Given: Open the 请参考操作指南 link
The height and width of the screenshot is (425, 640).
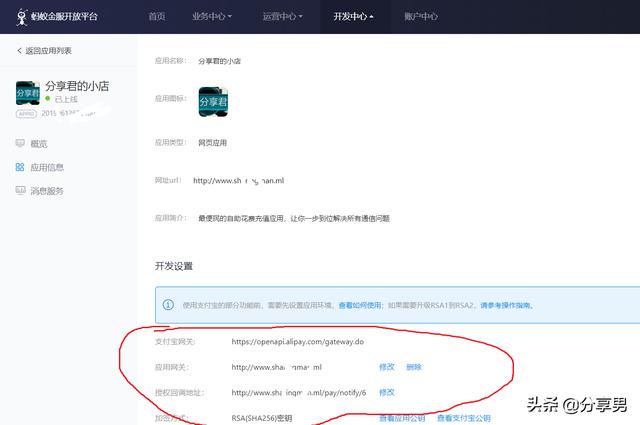Looking at the screenshot, I should tap(506, 305).
